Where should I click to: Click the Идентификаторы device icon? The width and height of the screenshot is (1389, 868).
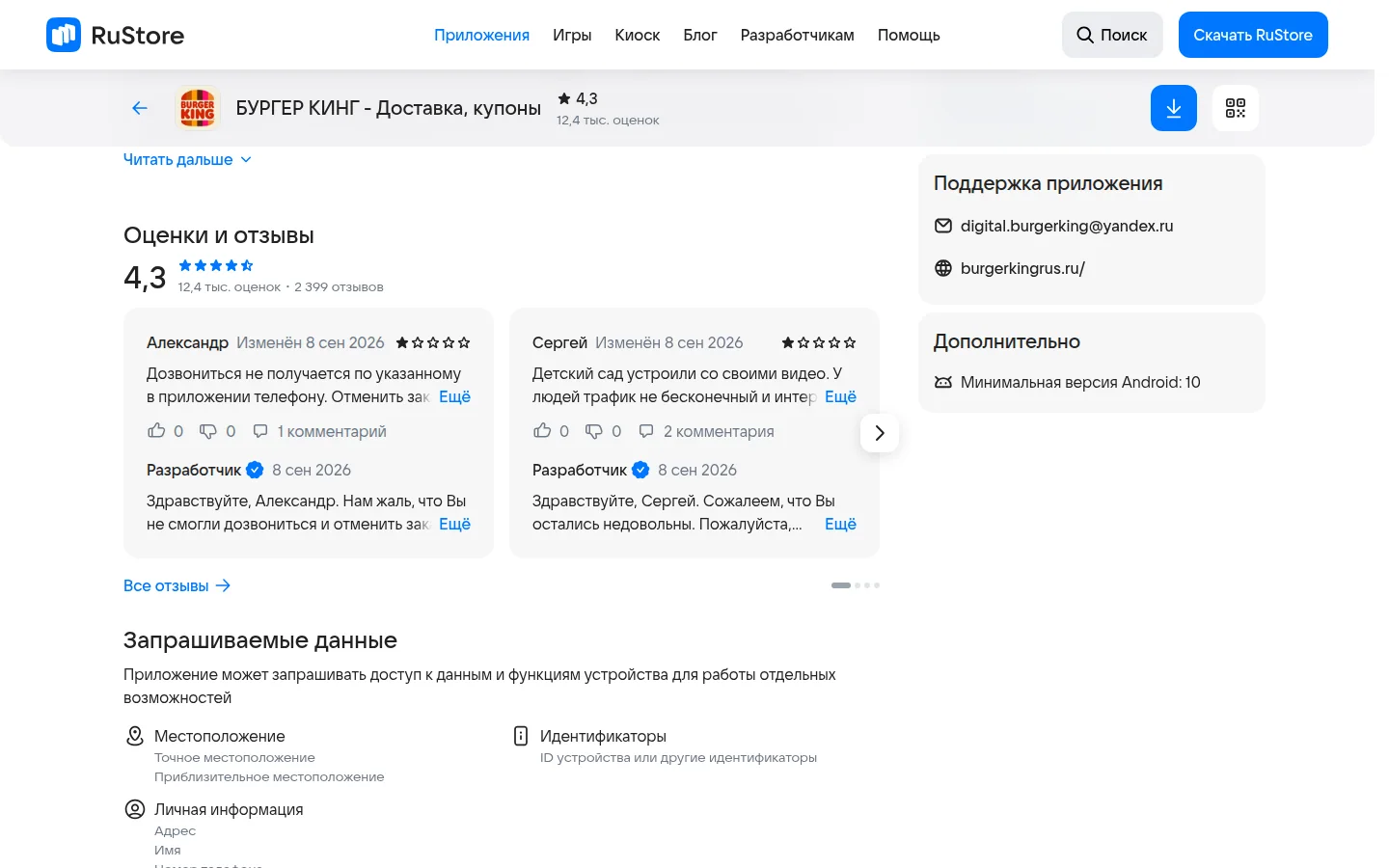521,736
